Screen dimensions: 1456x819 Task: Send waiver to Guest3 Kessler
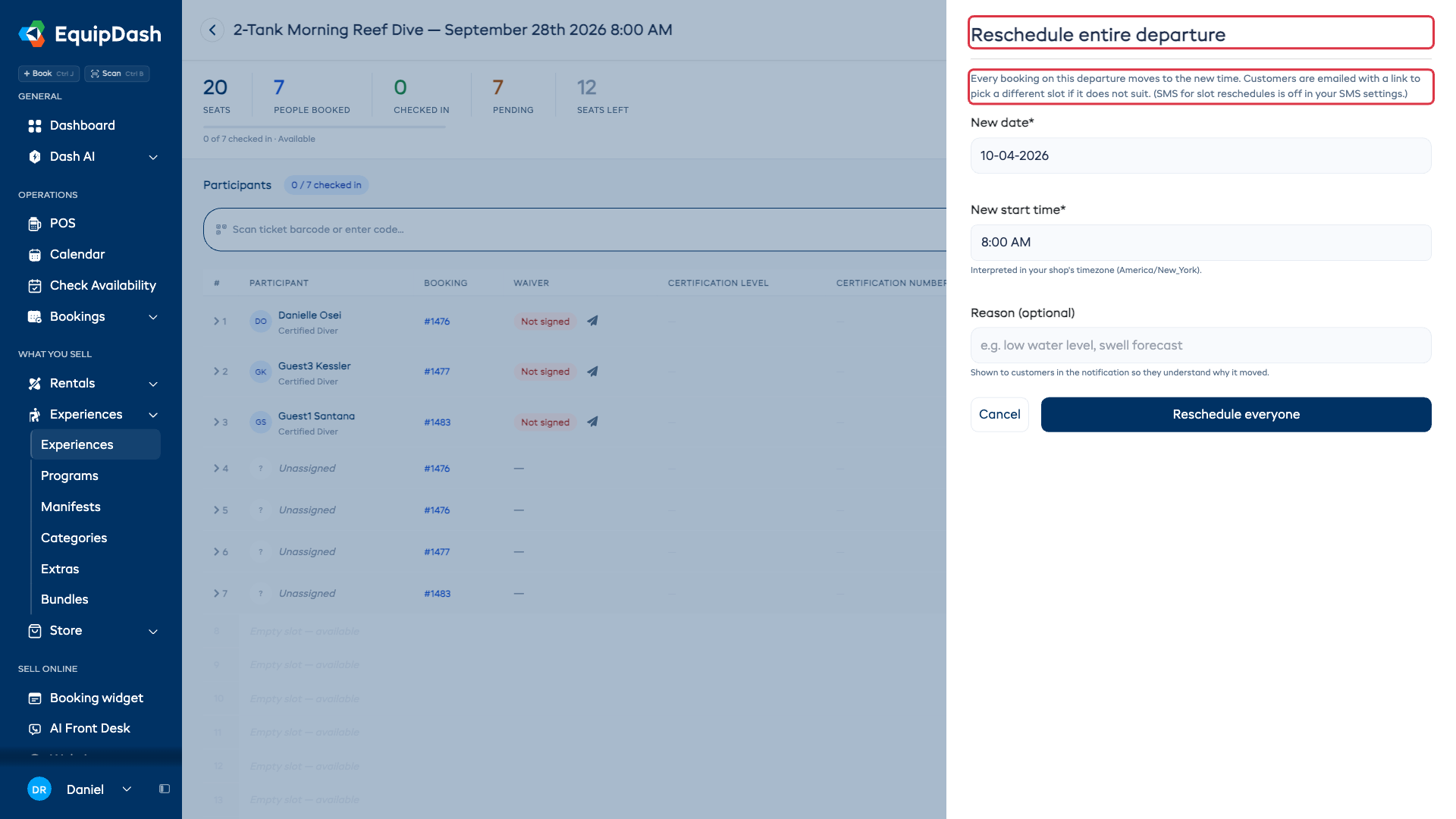(x=592, y=372)
